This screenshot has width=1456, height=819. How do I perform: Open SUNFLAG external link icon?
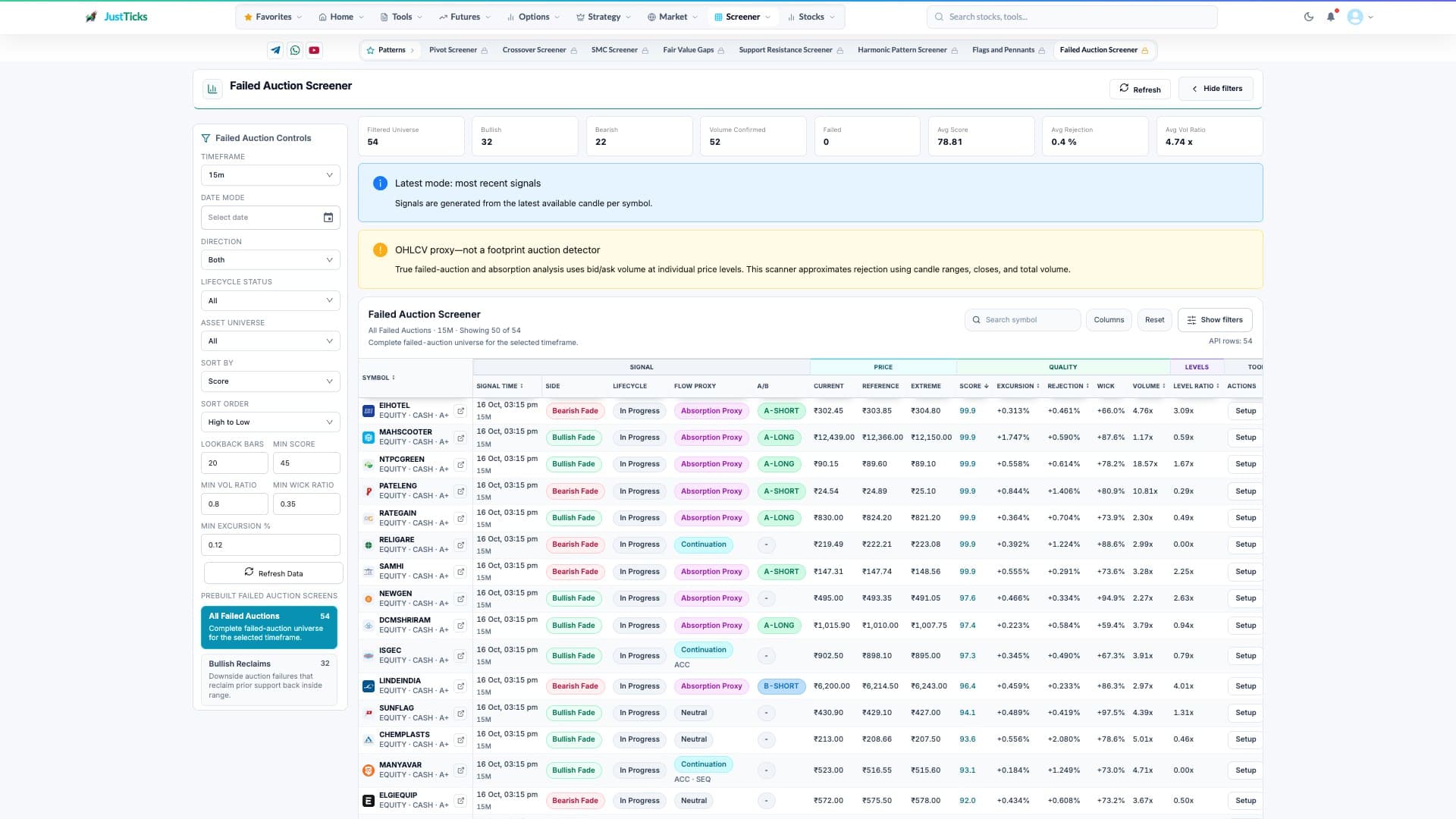[460, 713]
